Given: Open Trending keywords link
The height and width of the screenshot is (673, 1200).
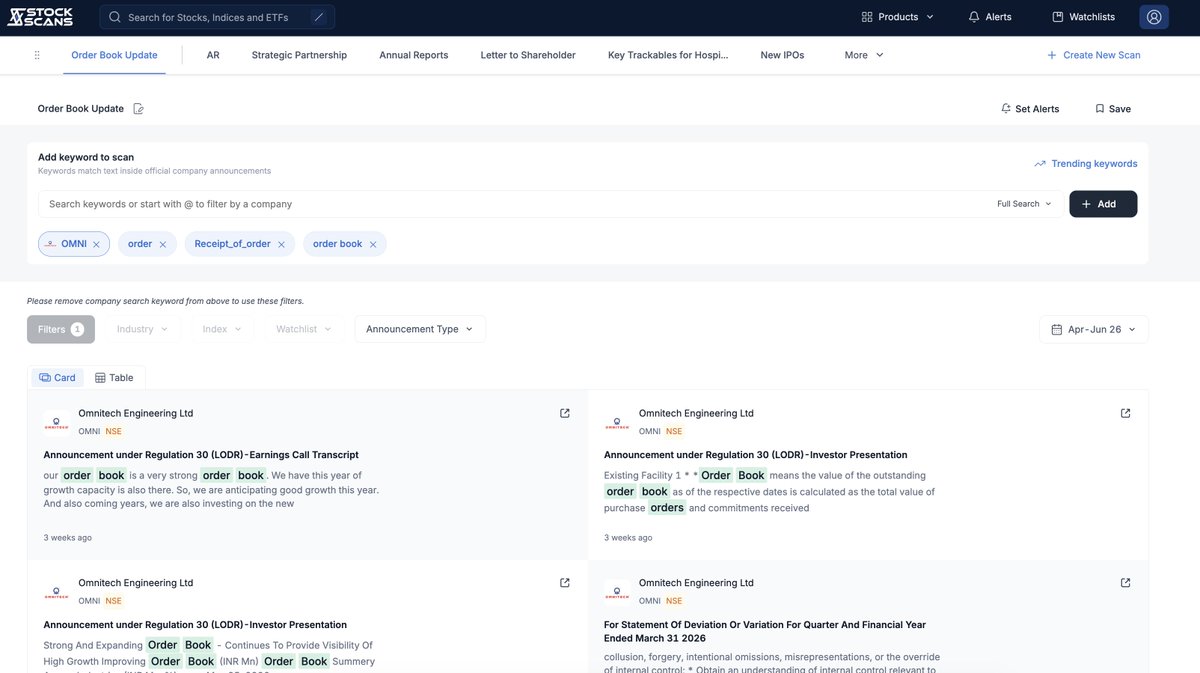Looking at the screenshot, I should coord(1086,164).
